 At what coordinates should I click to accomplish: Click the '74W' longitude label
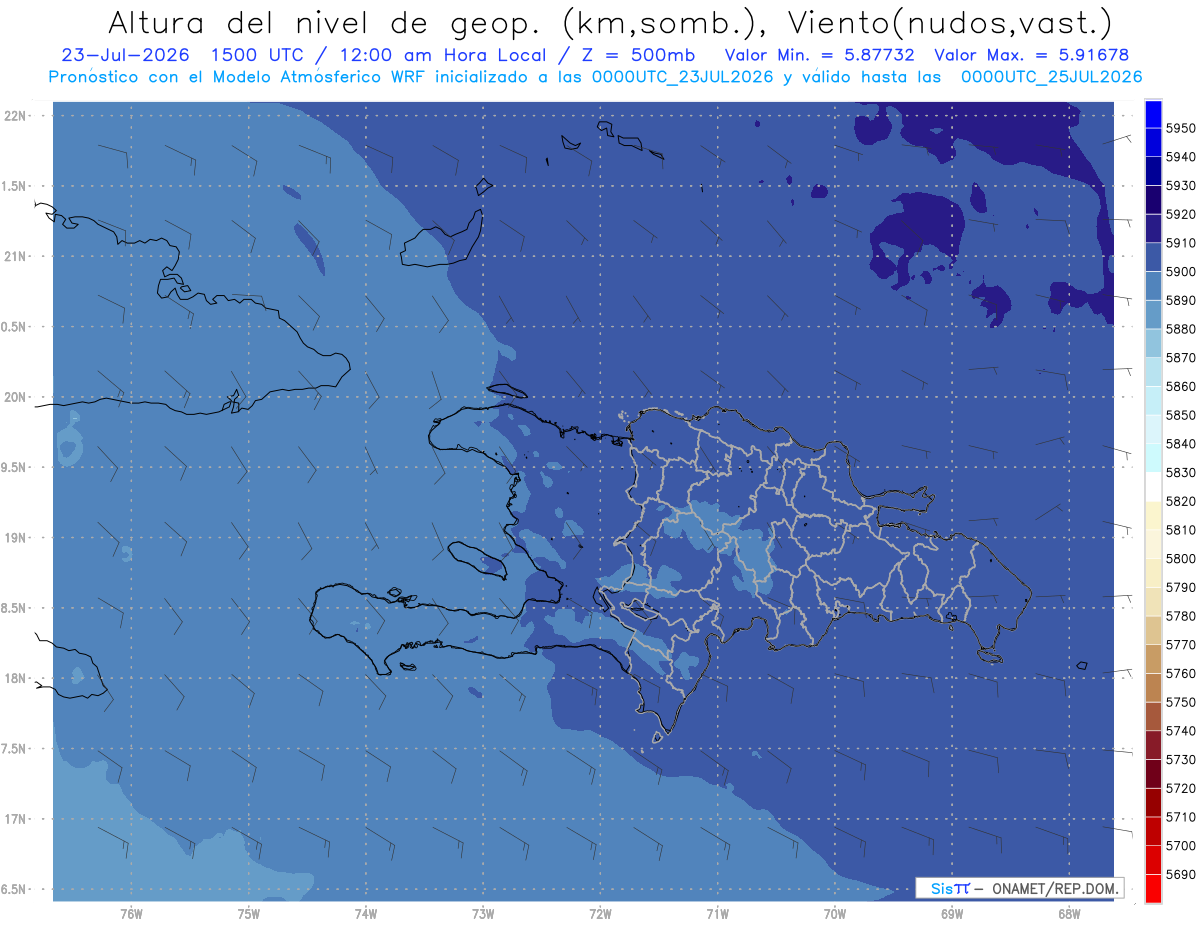(366, 914)
